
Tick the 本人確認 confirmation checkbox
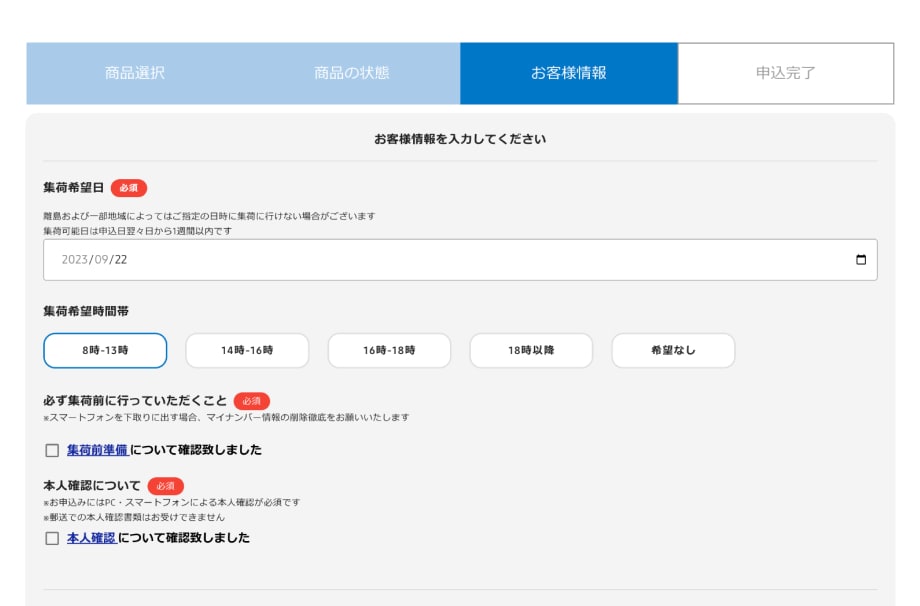point(52,539)
